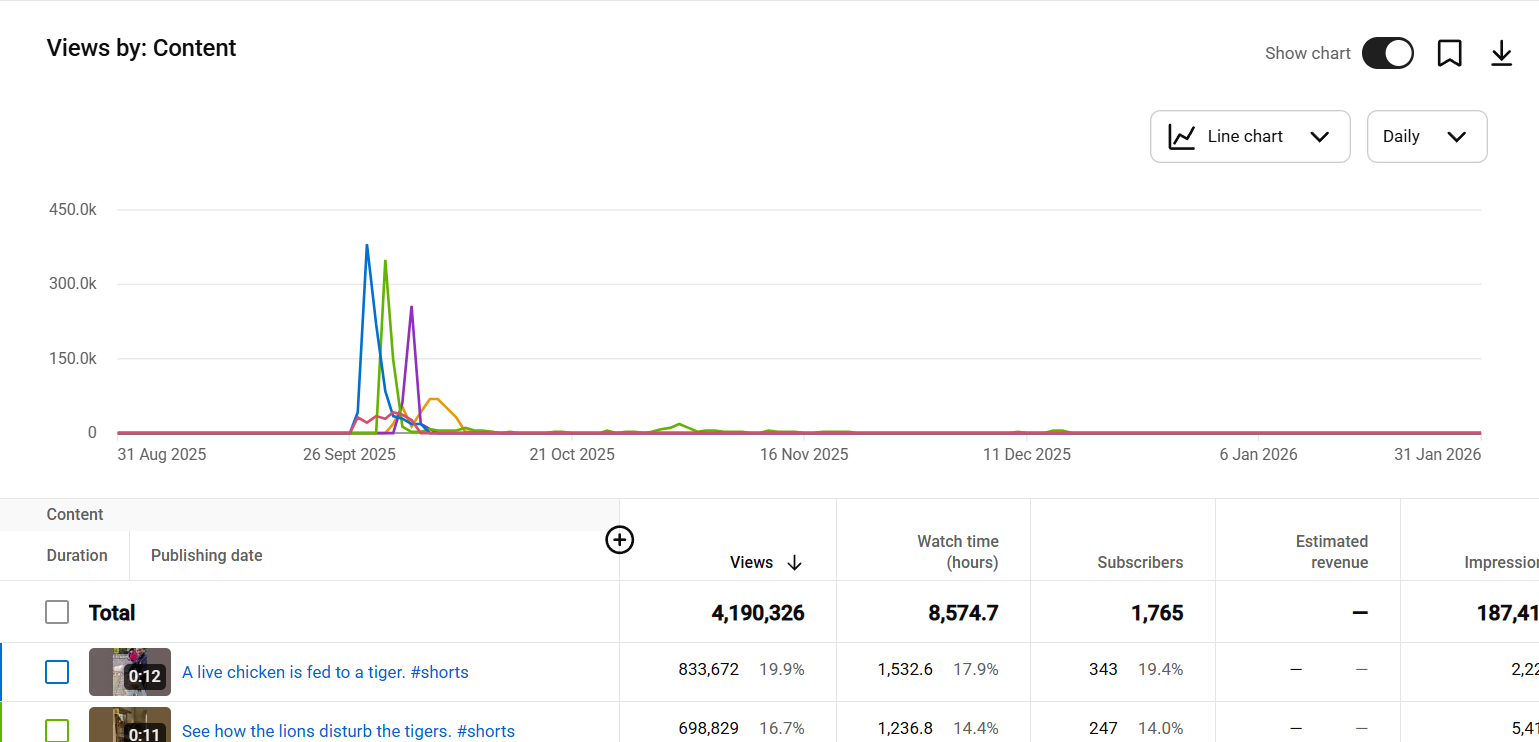Toggle the Show chart switch off
The width and height of the screenshot is (1539, 742).
coord(1387,53)
